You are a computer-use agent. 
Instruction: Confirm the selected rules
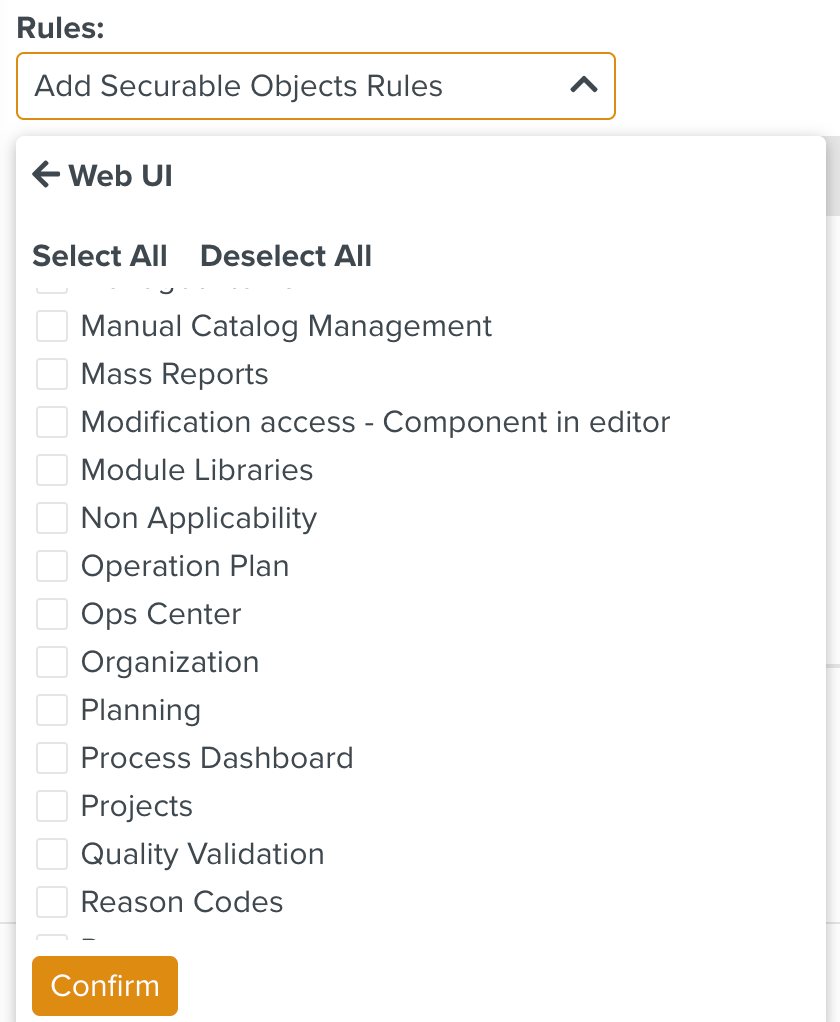(x=105, y=986)
